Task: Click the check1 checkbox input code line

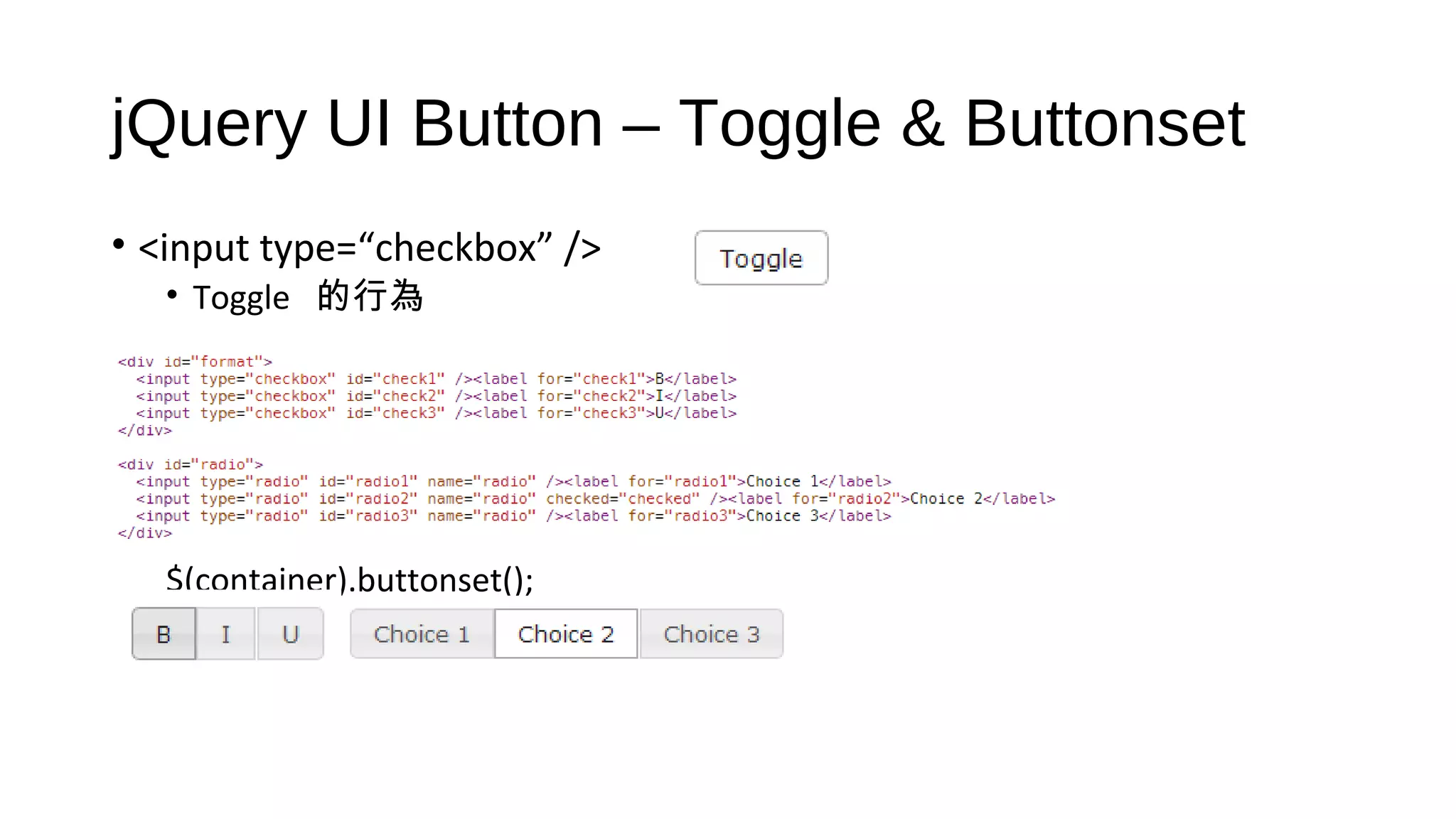Action: [437, 379]
